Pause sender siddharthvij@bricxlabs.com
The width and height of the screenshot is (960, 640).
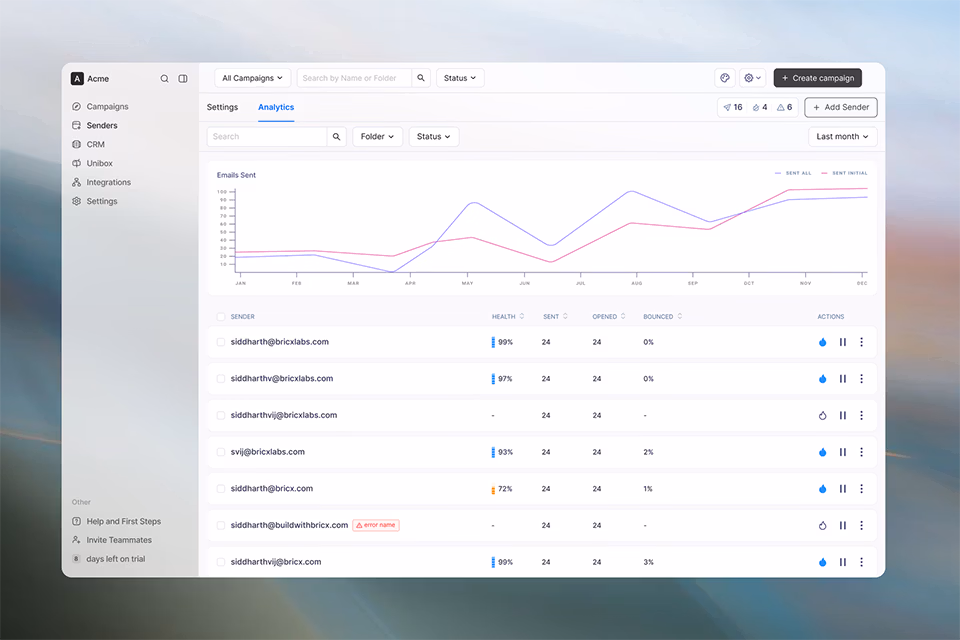tap(842, 416)
